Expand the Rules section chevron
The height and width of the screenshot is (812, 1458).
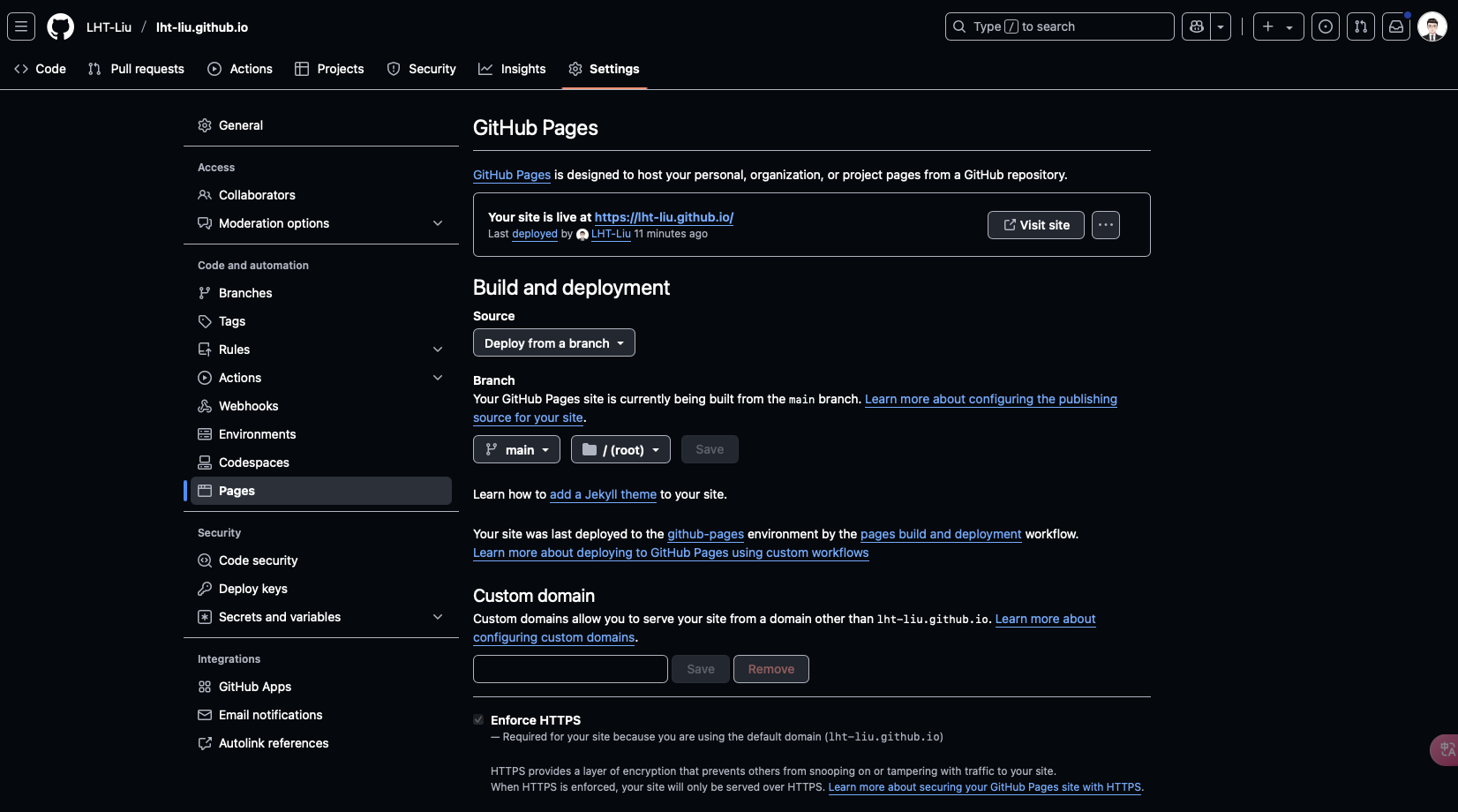tap(438, 350)
